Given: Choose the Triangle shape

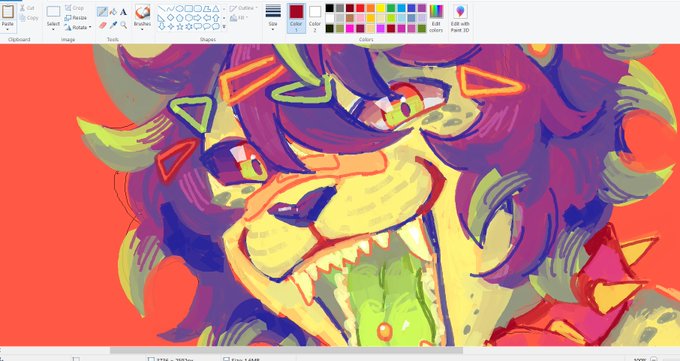Looking at the screenshot, I should click(216, 9).
